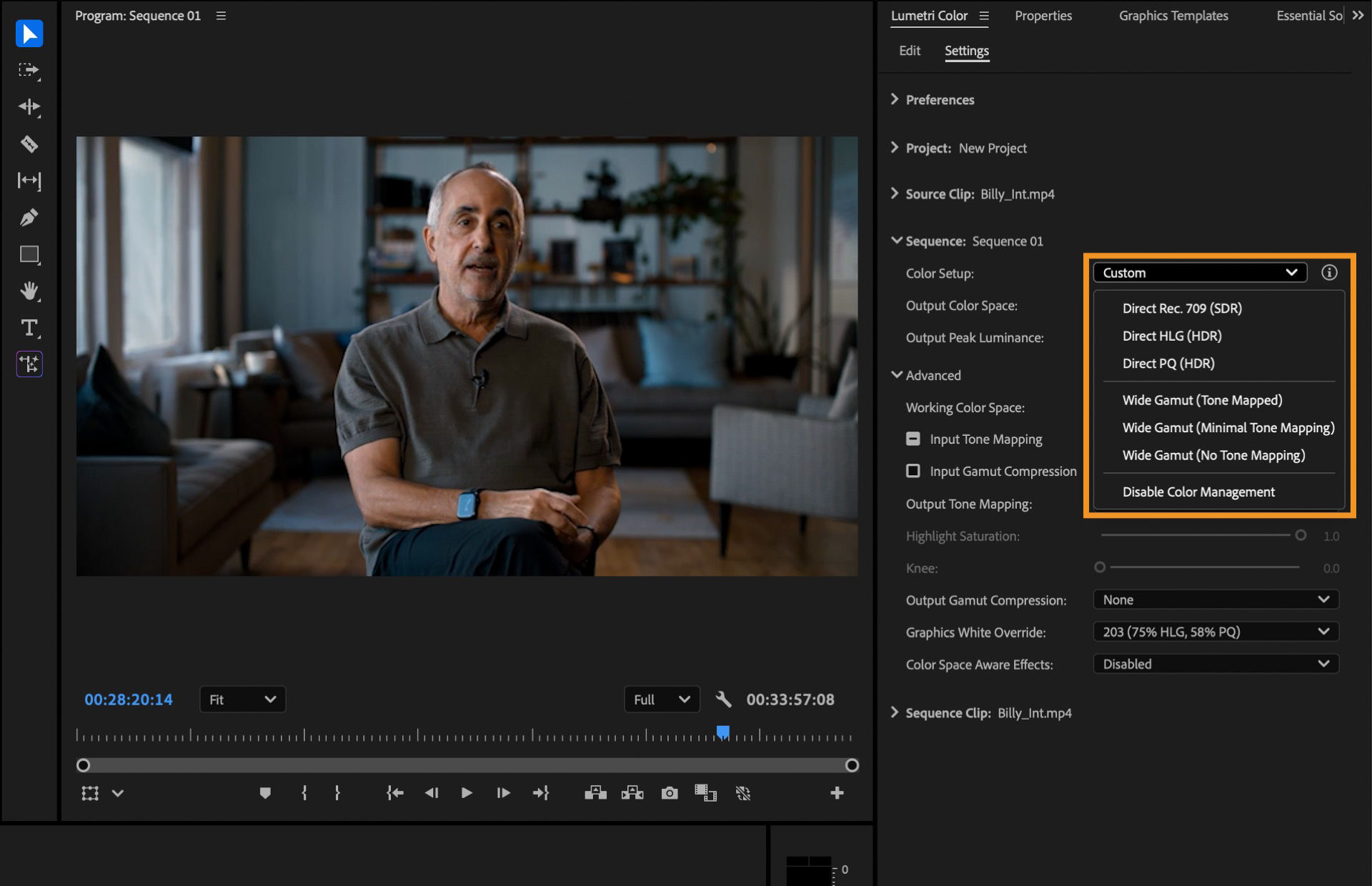Select the Track Select Forward tool
Viewport: 1372px width, 886px height.
click(x=29, y=71)
